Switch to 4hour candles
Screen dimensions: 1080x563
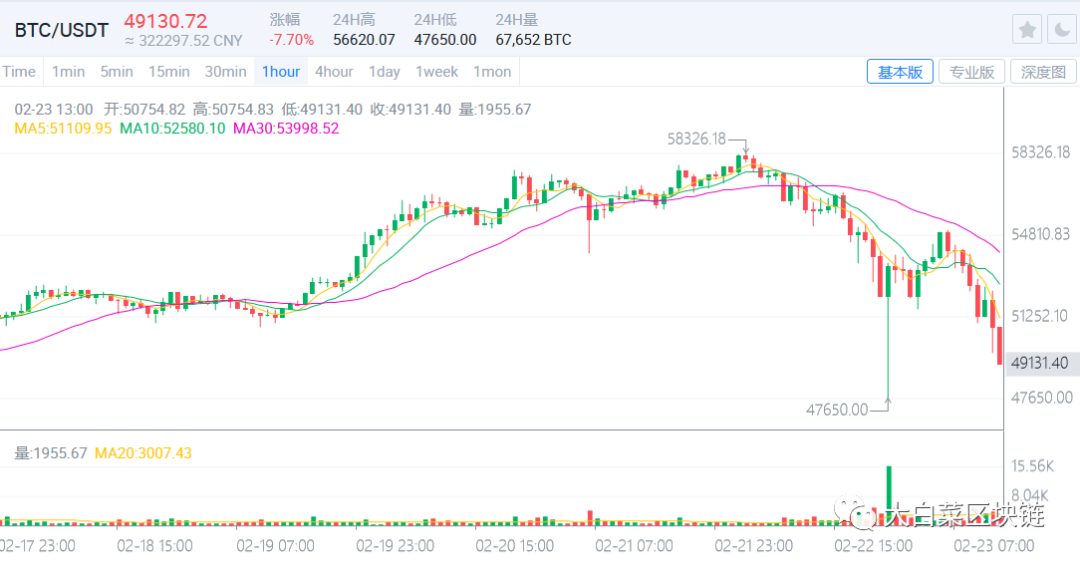pyautogui.click(x=334, y=71)
